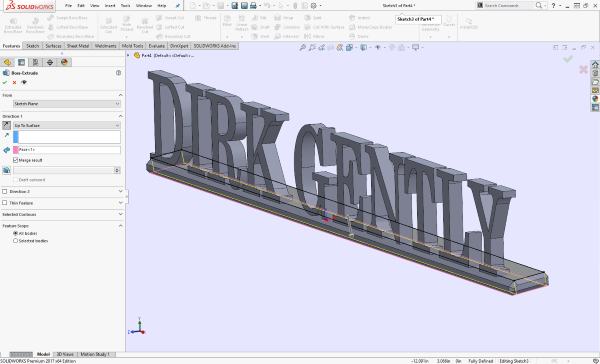Screen dimensions: 600x364
Task: Open File Explorer folder icon in task pane
Action: 595,82
